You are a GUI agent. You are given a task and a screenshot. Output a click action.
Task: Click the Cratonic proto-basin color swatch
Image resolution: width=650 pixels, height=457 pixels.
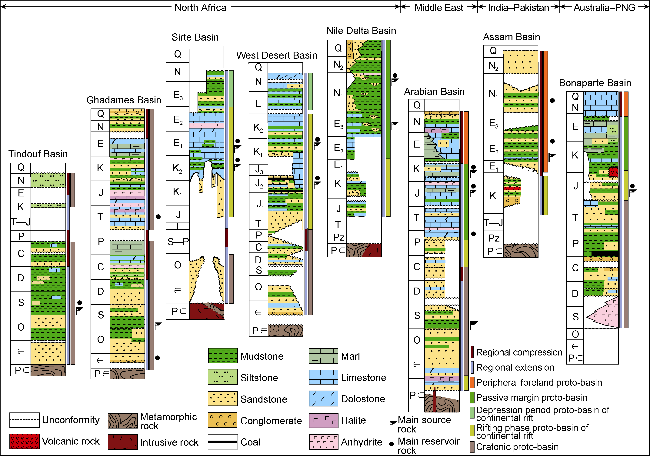coord(472,444)
